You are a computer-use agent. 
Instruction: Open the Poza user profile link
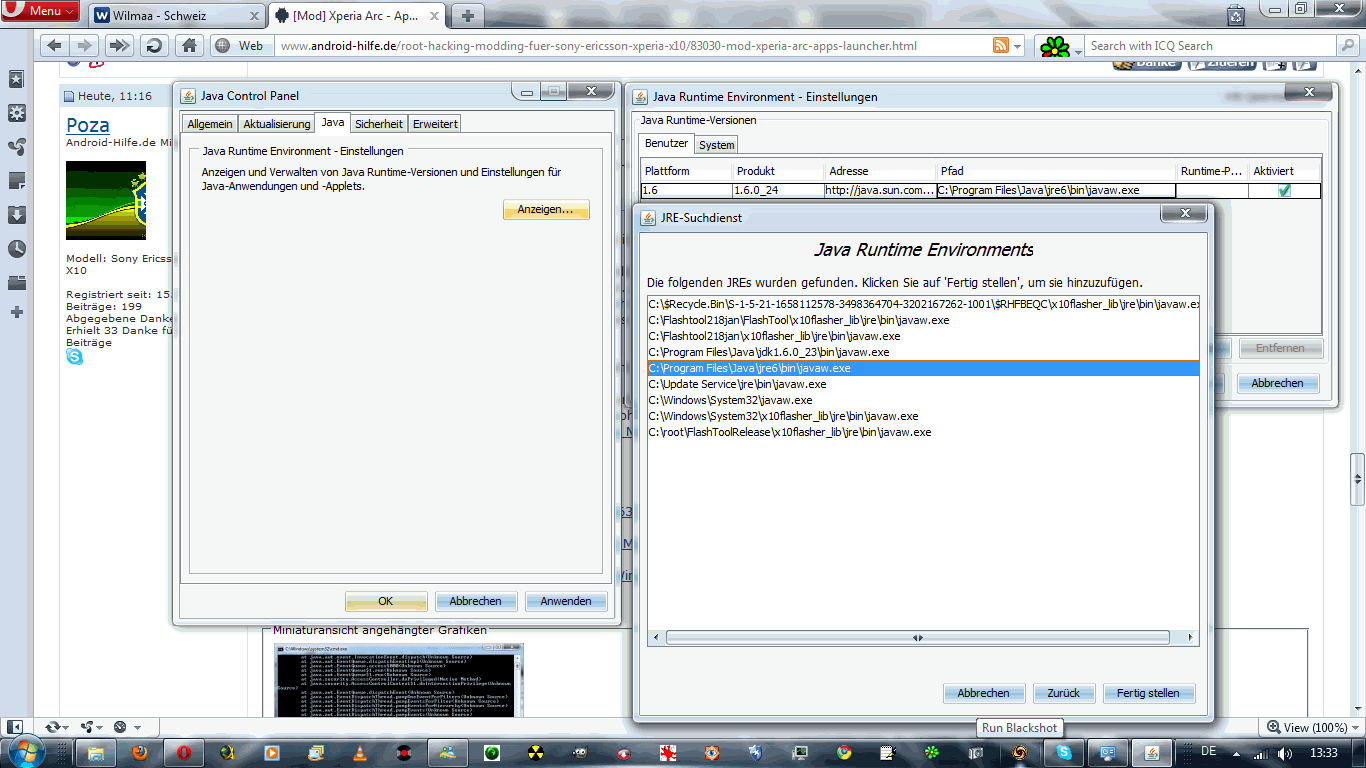coord(88,125)
